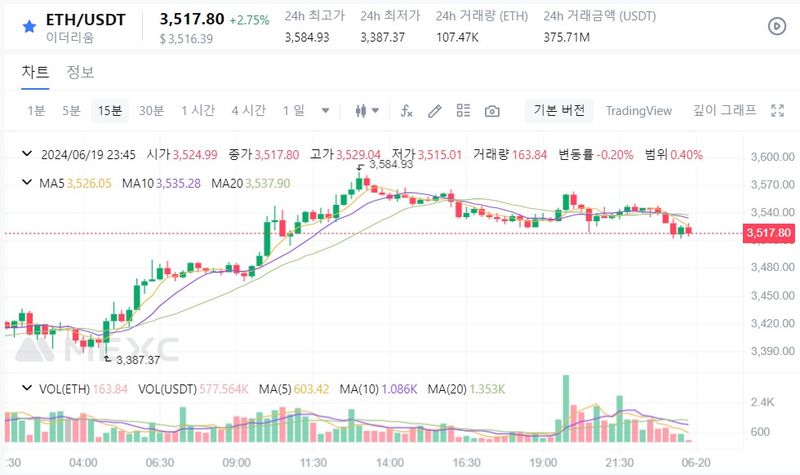Click the play video icon

click(x=776, y=27)
